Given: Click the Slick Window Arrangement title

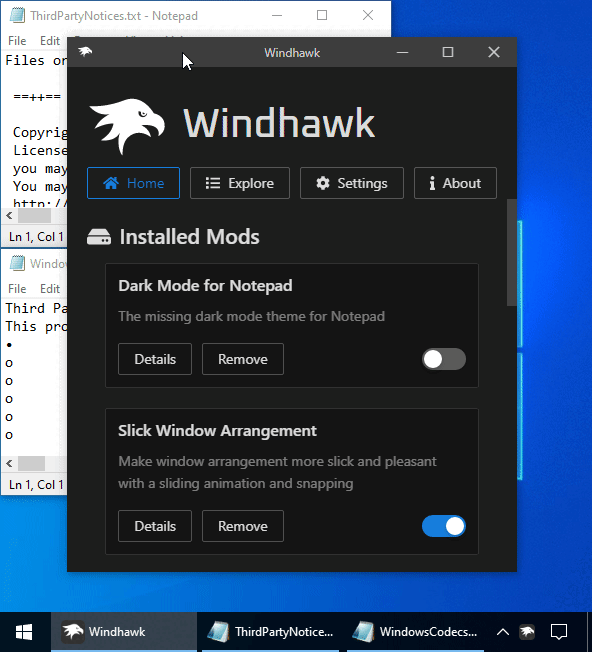Looking at the screenshot, I should [x=217, y=431].
